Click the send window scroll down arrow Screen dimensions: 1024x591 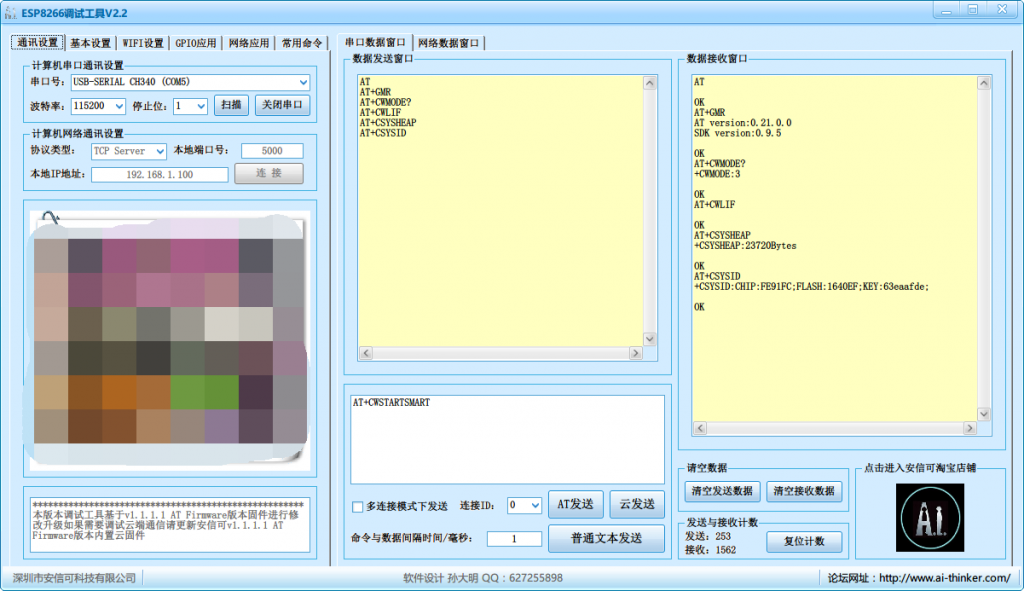649,339
